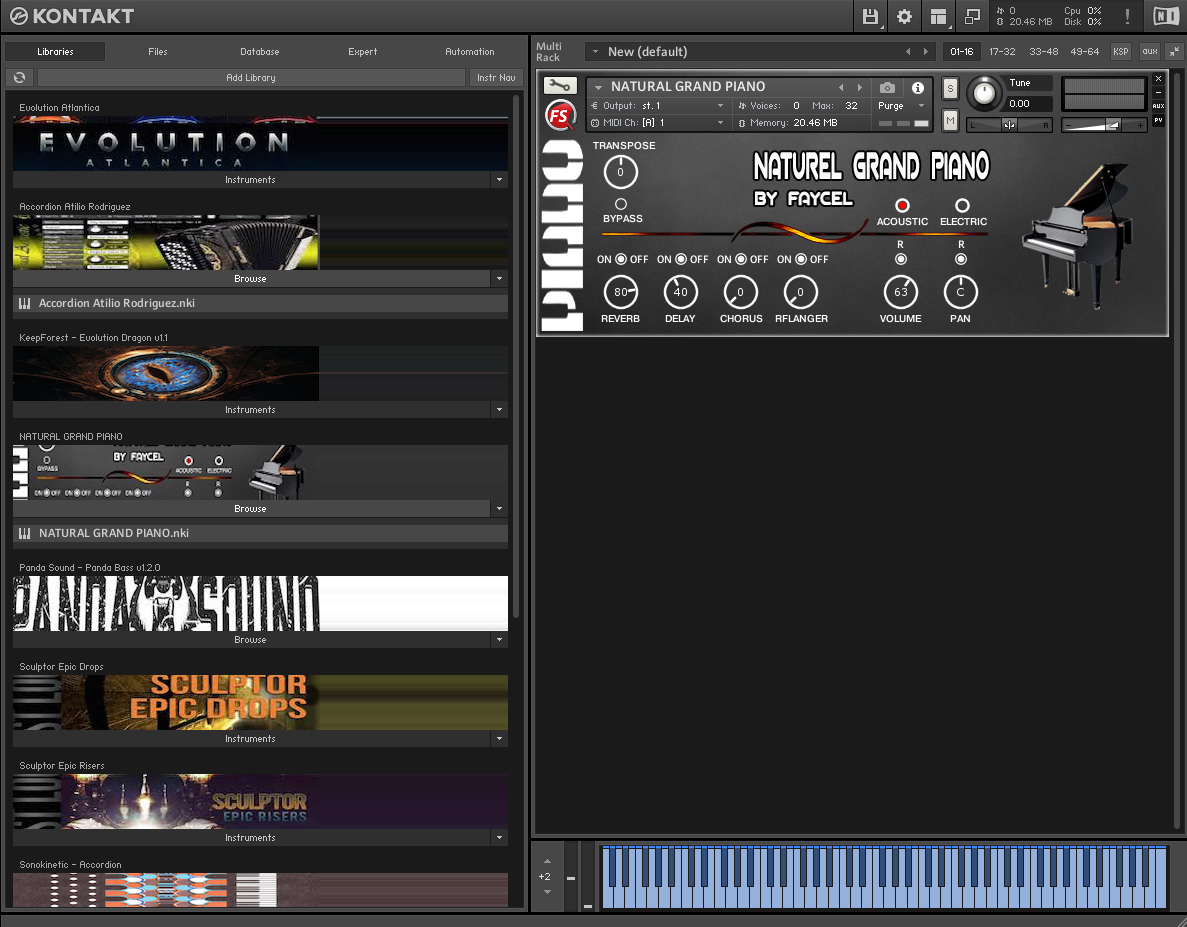The image size is (1187, 927).
Task: Refresh the libraries list
Action: (20, 77)
